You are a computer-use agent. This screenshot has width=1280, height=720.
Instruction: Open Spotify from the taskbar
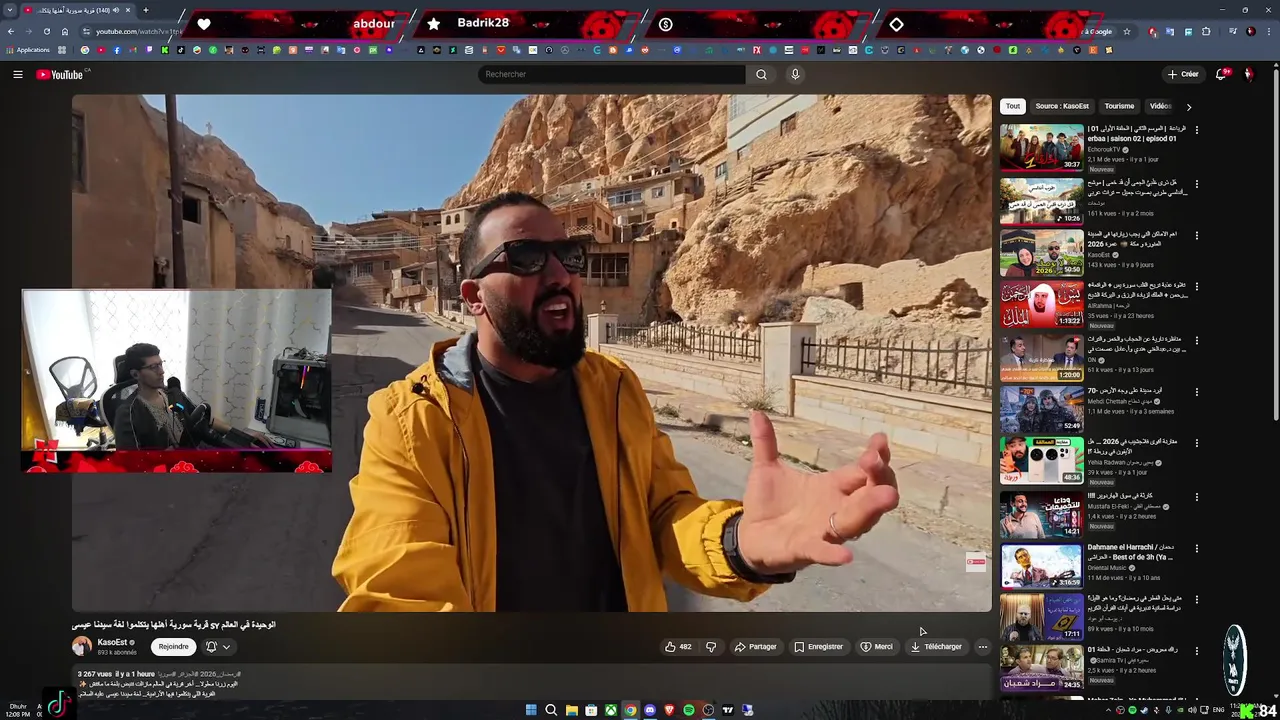coord(689,710)
